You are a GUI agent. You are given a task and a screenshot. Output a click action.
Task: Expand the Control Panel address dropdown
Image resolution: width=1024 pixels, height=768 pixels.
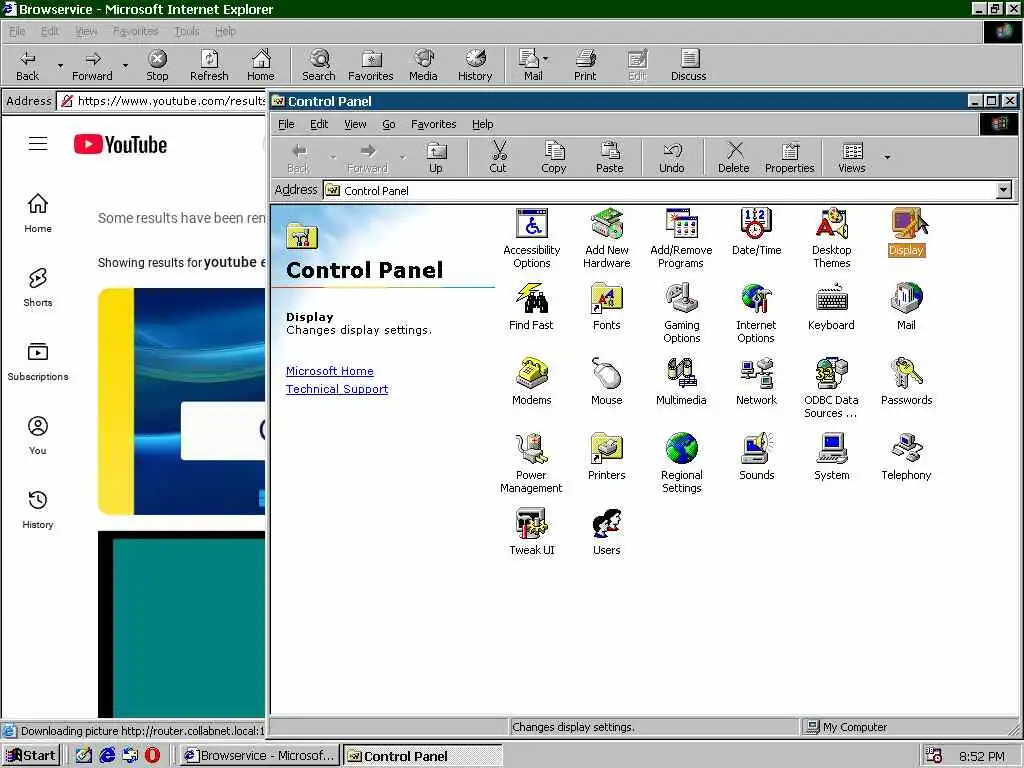click(1004, 190)
